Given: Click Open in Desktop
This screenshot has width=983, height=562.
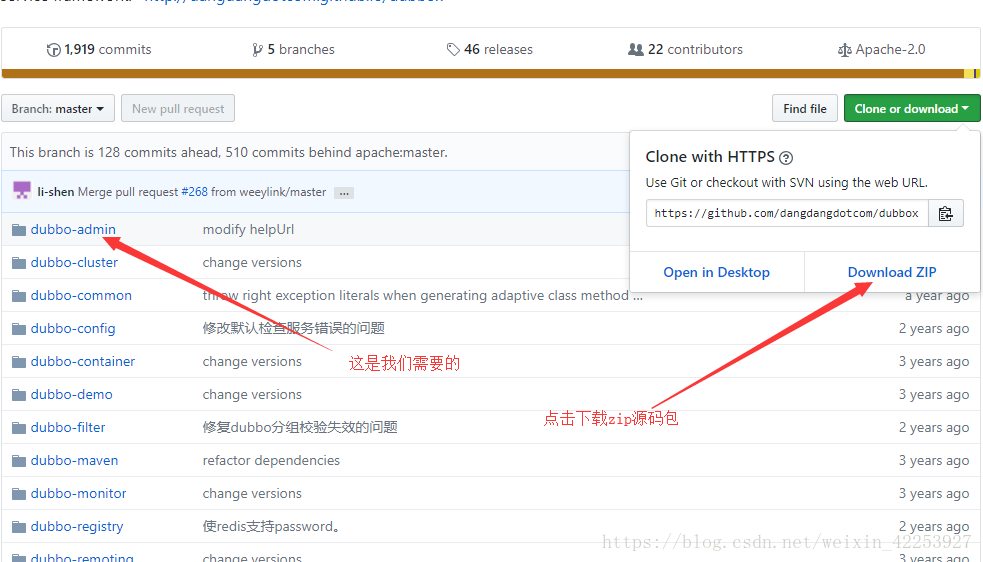Looking at the screenshot, I should [717, 272].
